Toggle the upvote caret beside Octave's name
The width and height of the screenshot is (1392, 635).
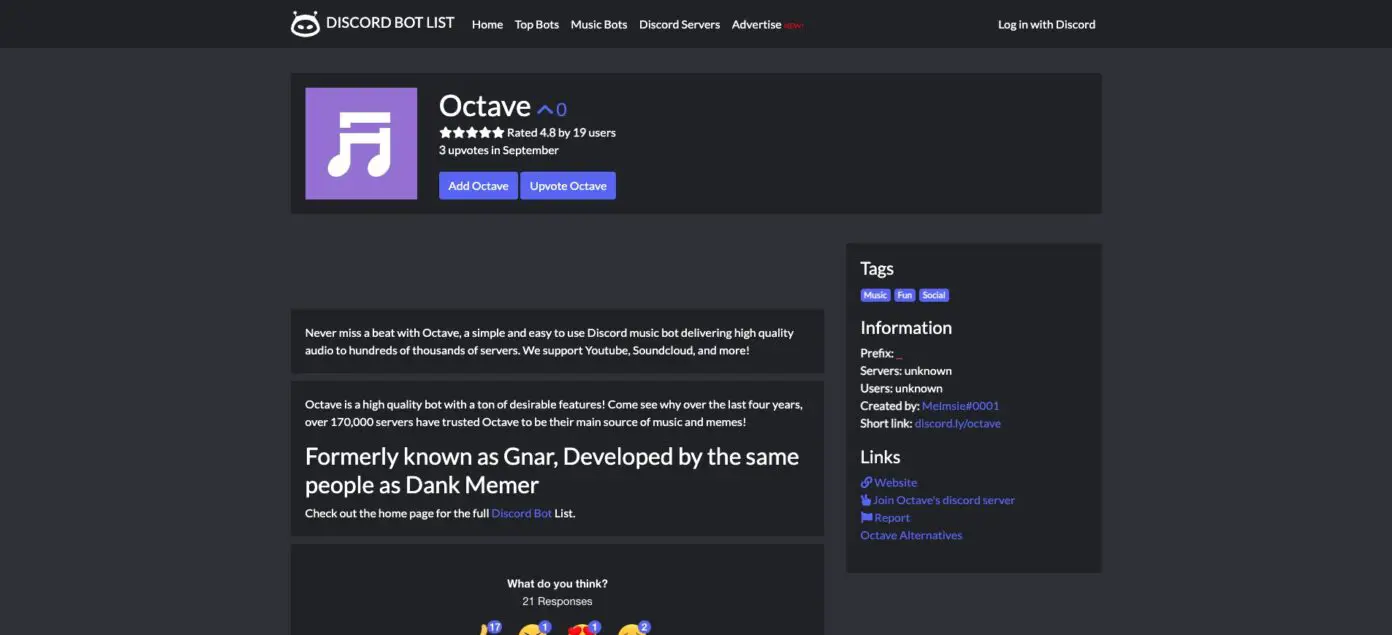(546, 108)
